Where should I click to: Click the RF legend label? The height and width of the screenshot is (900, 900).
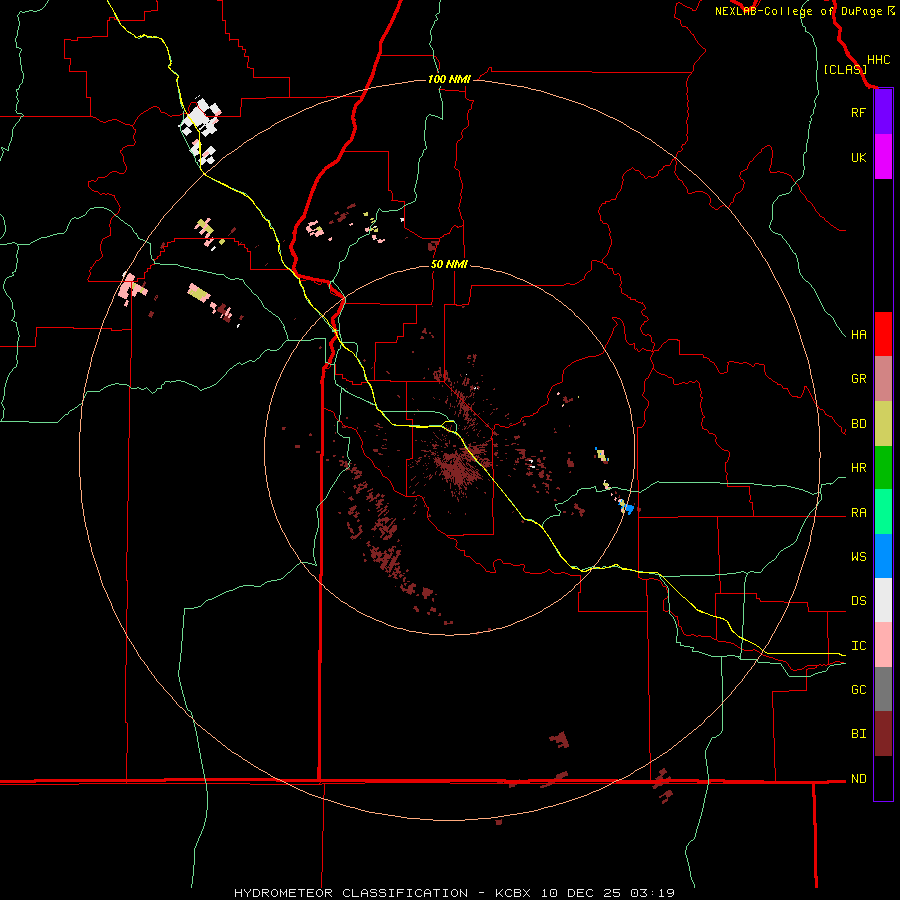tap(858, 112)
